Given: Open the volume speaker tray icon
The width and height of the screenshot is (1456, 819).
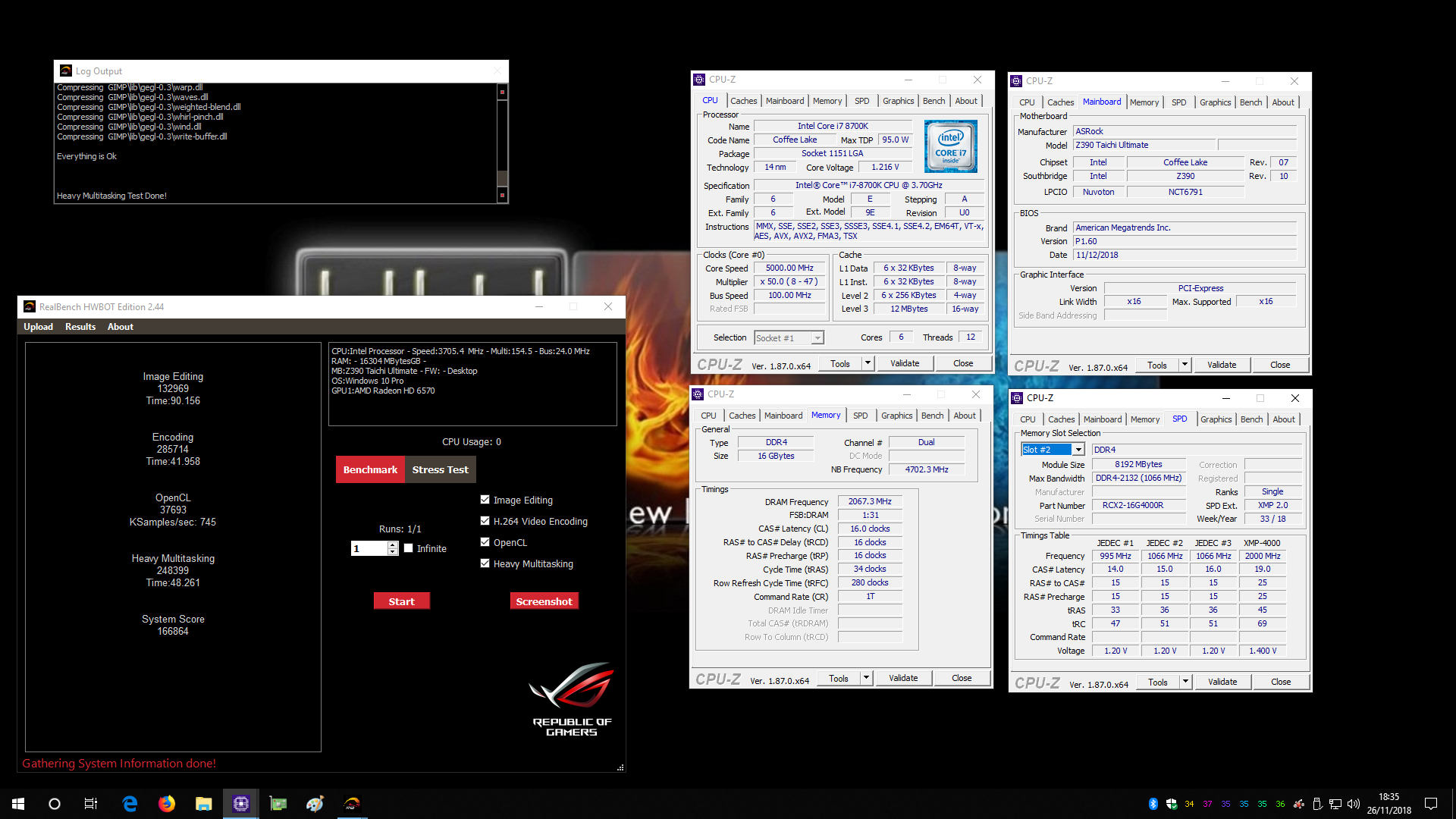Looking at the screenshot, I should point(1354,804).
